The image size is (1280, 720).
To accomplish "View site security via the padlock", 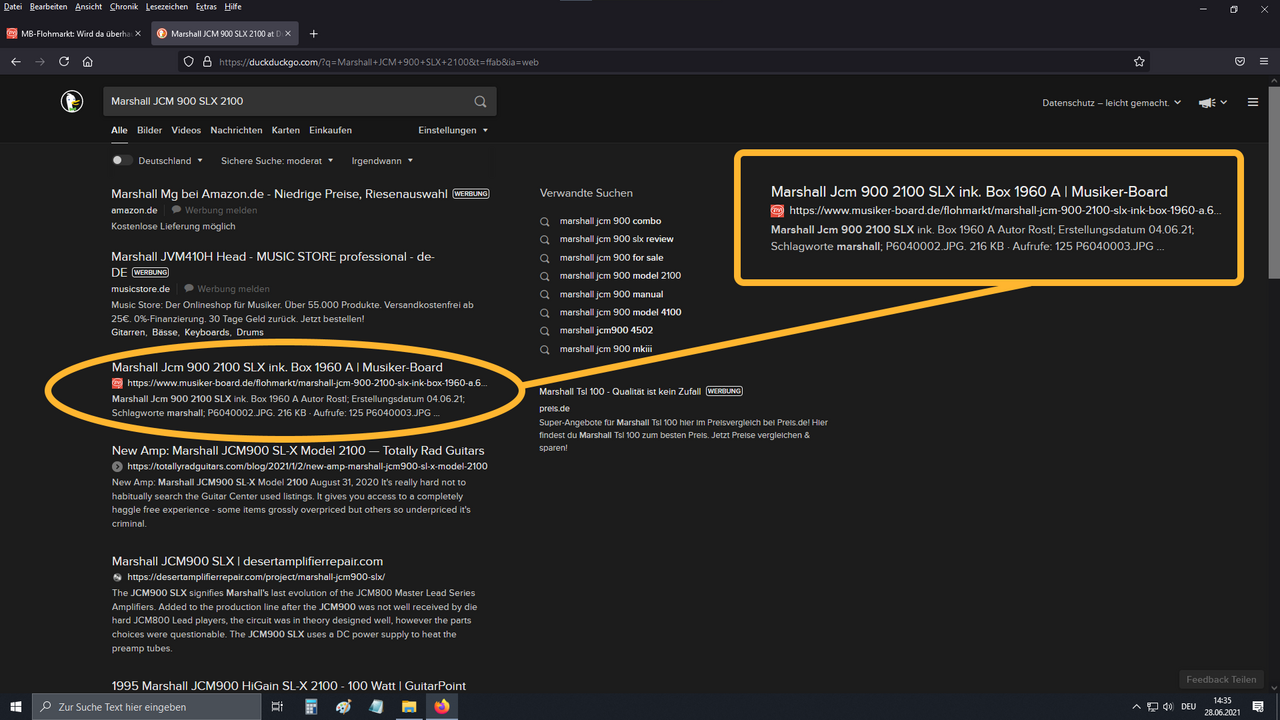I will [207, 61].
